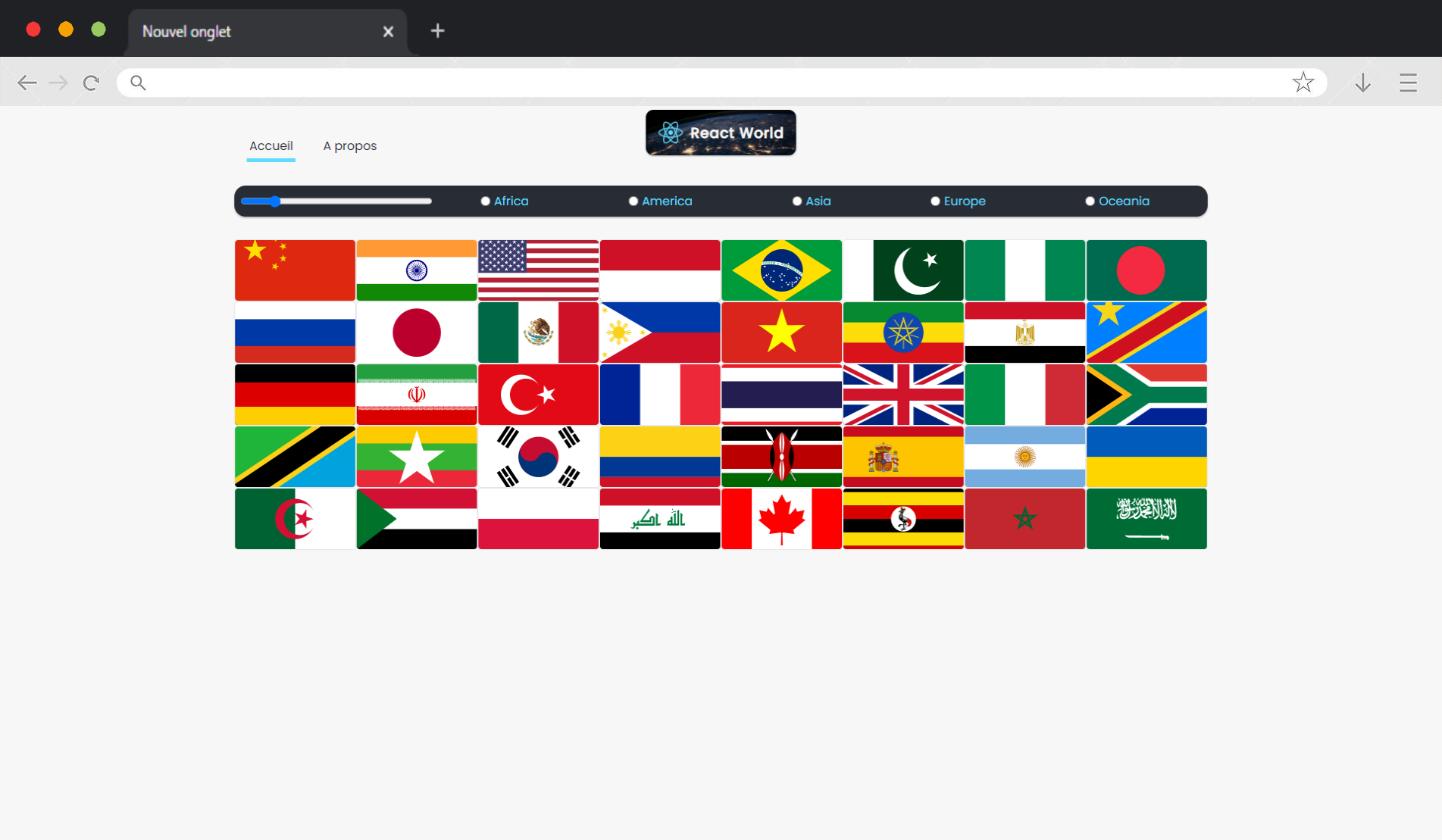Go to the Accueil page
Screen dimensions: 1442x840
click(x=271, y=146)
